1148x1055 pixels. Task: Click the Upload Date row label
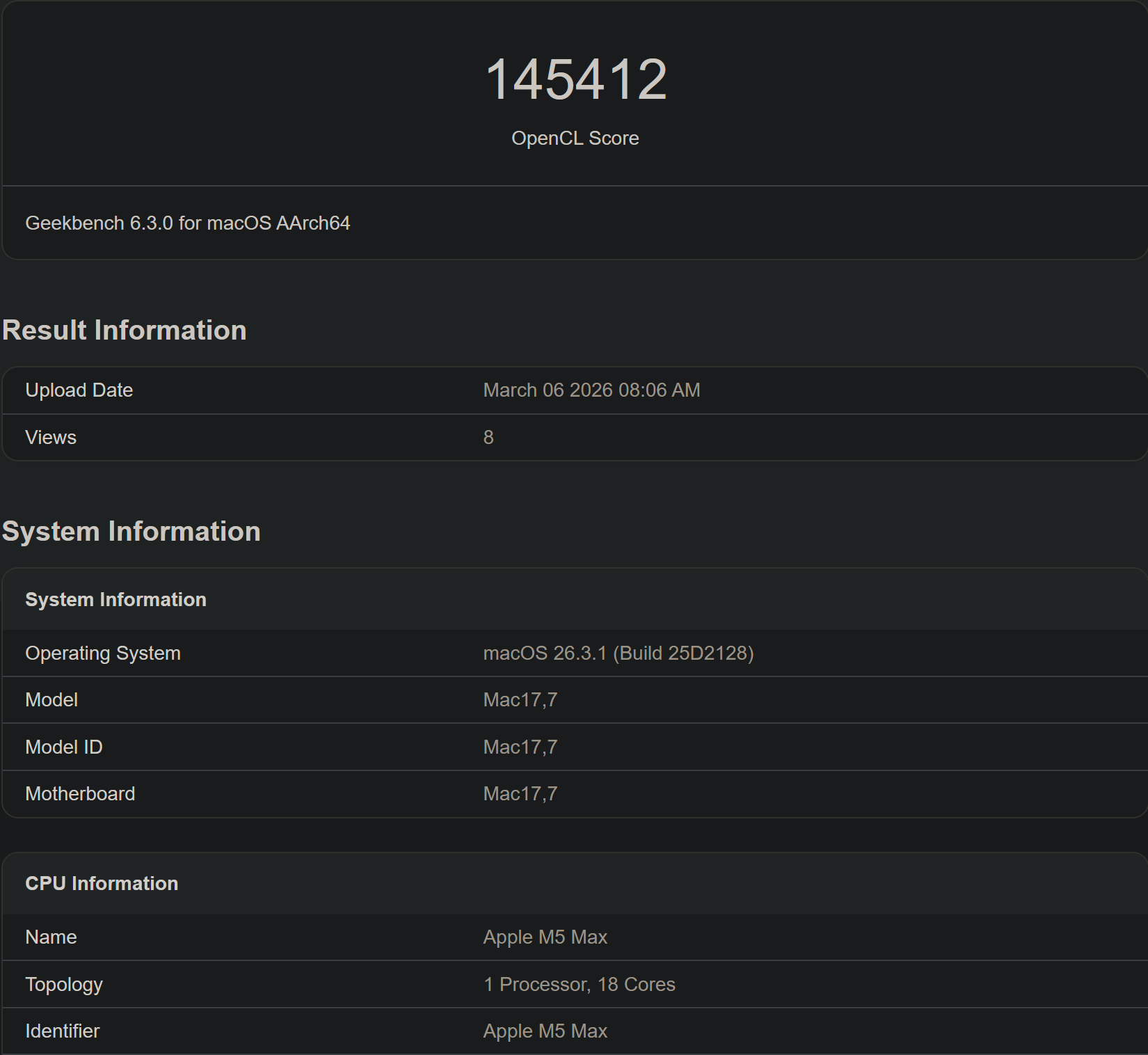(x=79, y=390)
